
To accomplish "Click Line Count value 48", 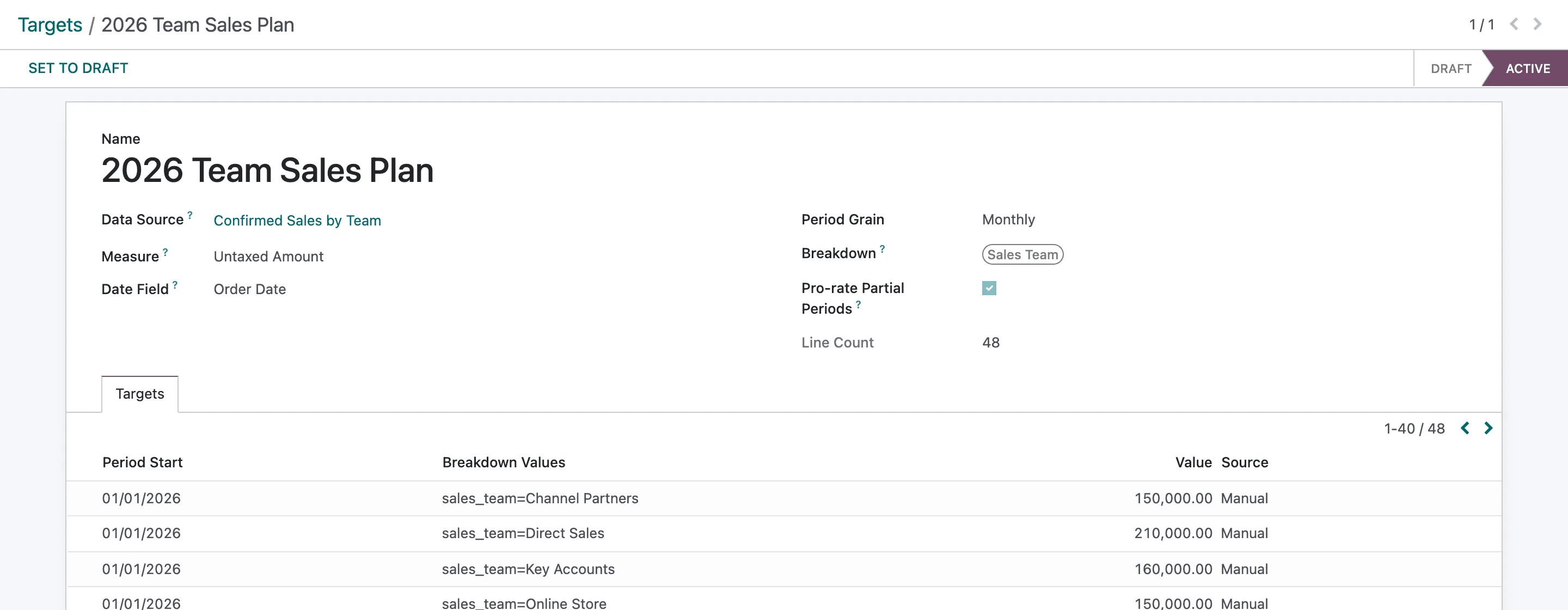I will 990,343.
